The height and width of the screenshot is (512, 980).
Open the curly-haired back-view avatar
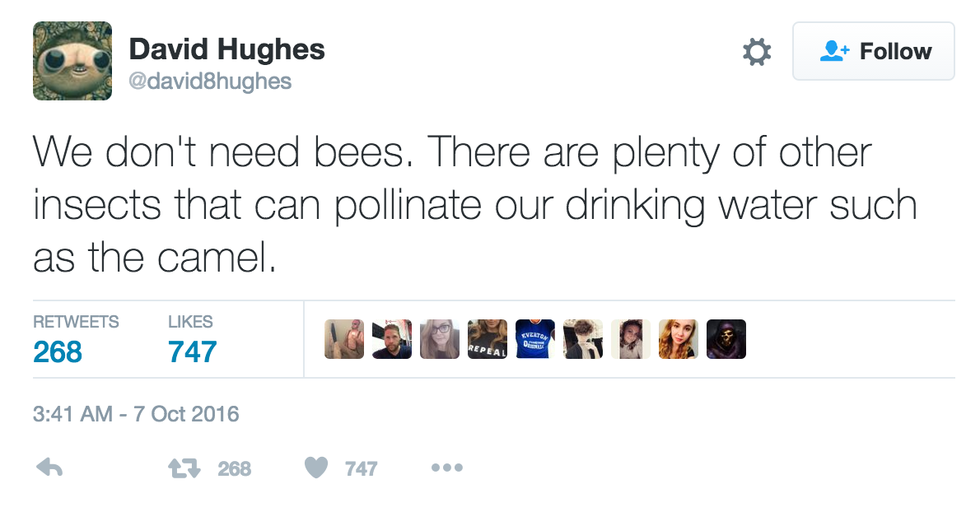click(x=583, y=339)
